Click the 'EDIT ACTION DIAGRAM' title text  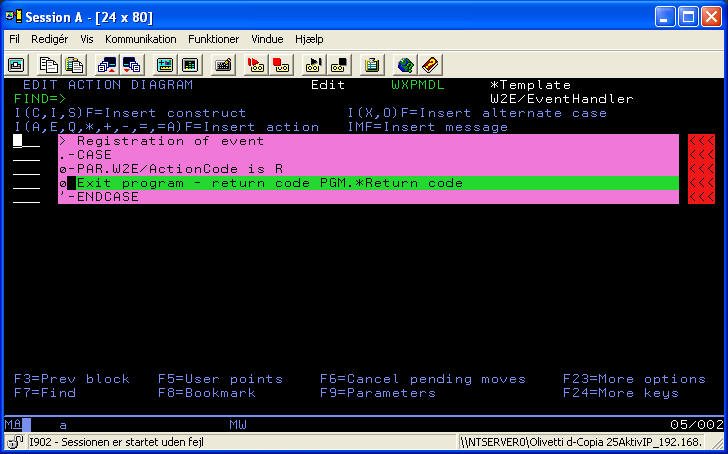(x=108, y=85)
